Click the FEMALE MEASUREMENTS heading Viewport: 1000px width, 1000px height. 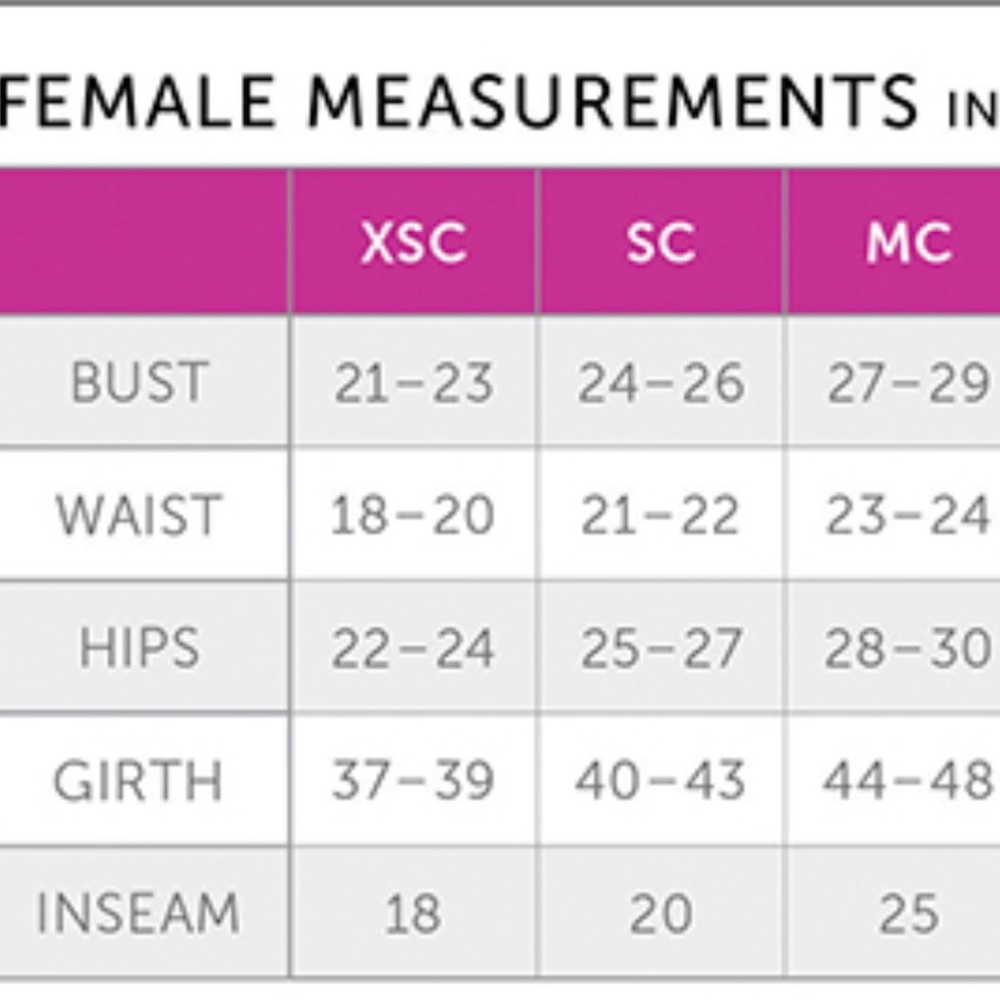(x=457, y=101)
